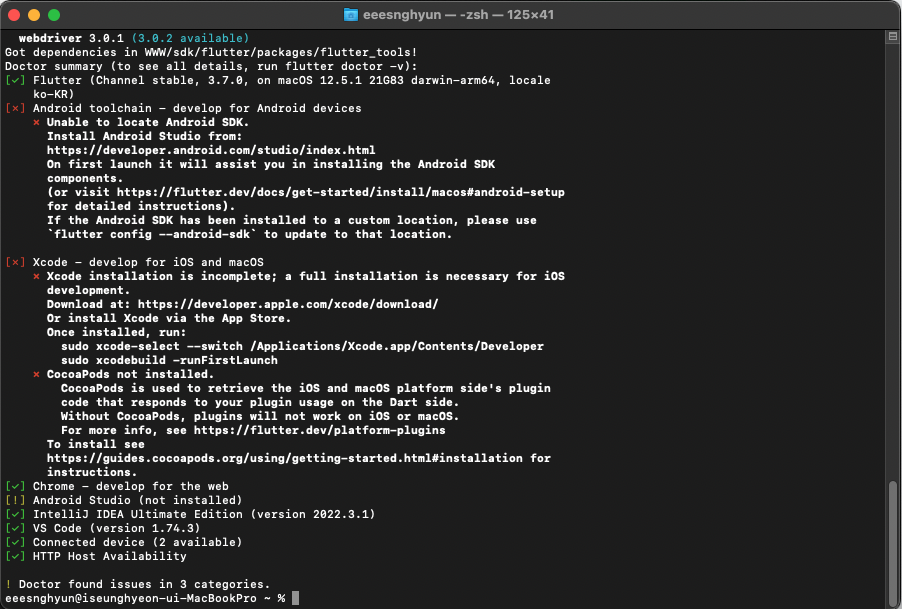902x609 pixels.
Task: Click the red [x] beside Android toolchain
Action: click(x=15, y=108)
